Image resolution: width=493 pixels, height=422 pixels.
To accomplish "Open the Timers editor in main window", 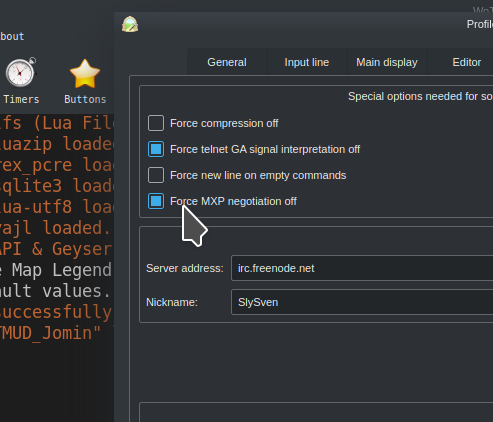I will (21, 82).
